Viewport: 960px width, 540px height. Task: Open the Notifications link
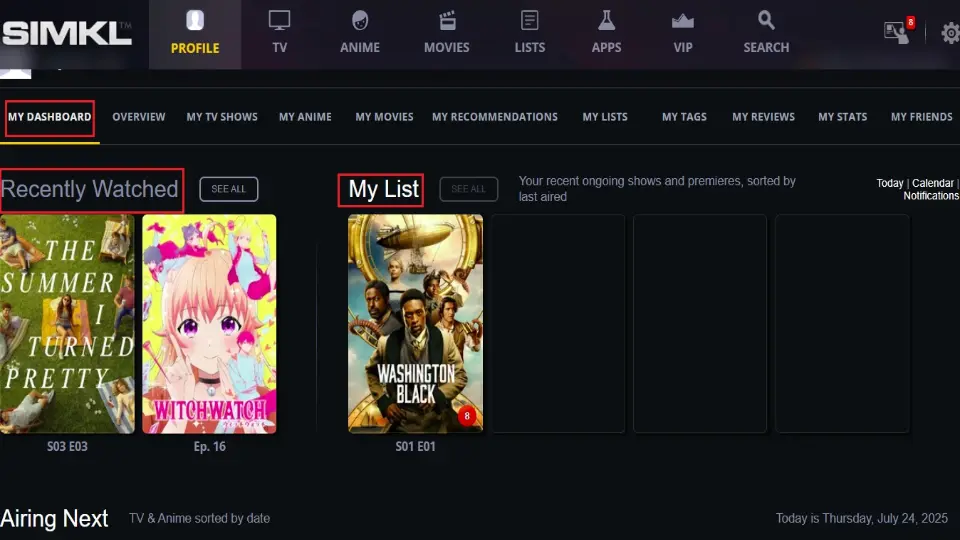tap(931, 196)
